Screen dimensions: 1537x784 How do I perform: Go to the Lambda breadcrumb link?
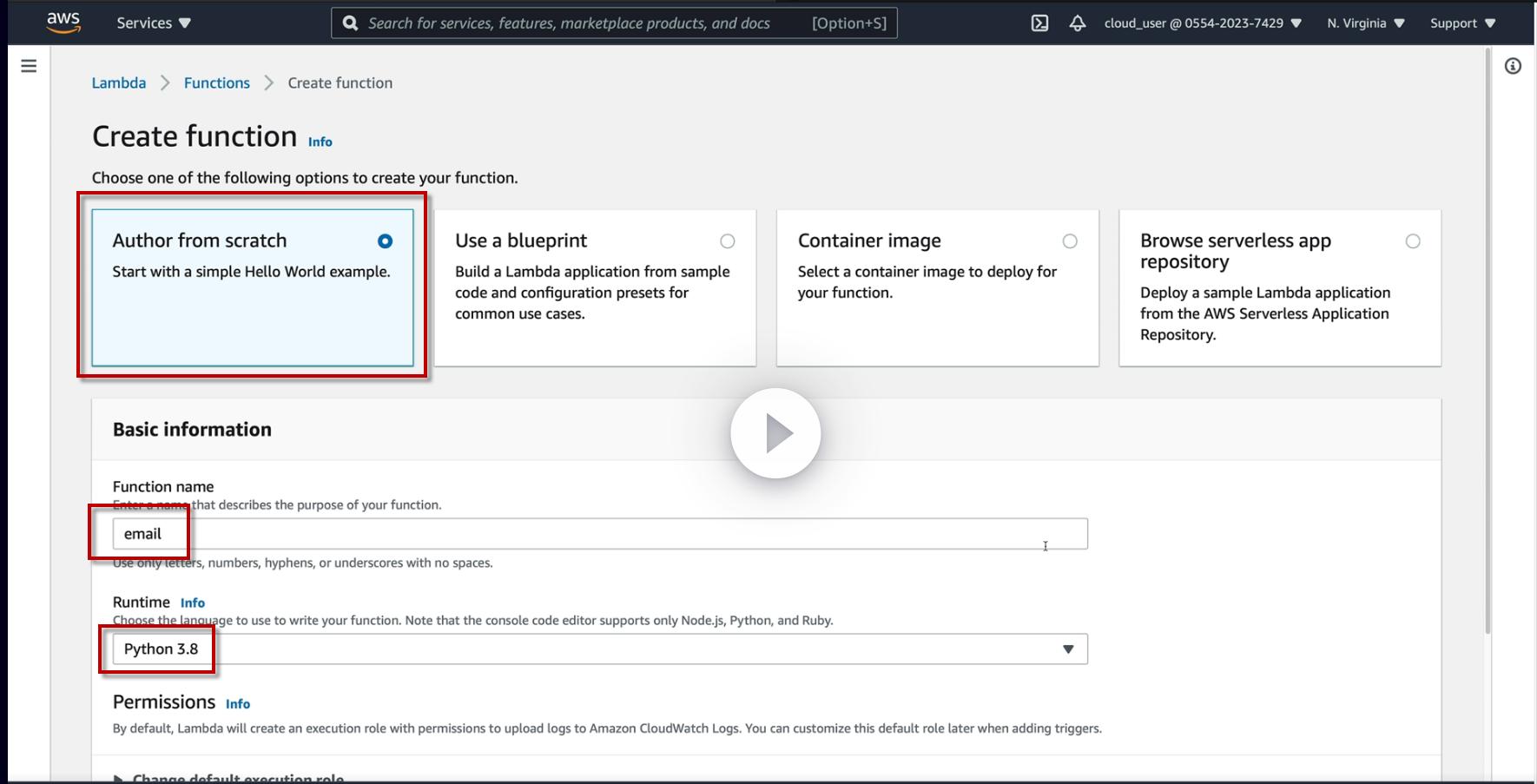coord(119,83)
